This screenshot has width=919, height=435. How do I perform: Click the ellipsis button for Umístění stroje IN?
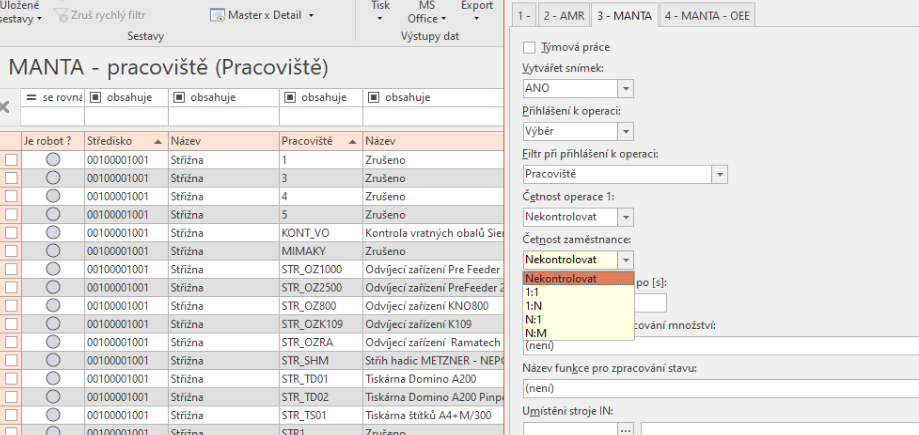626,430
